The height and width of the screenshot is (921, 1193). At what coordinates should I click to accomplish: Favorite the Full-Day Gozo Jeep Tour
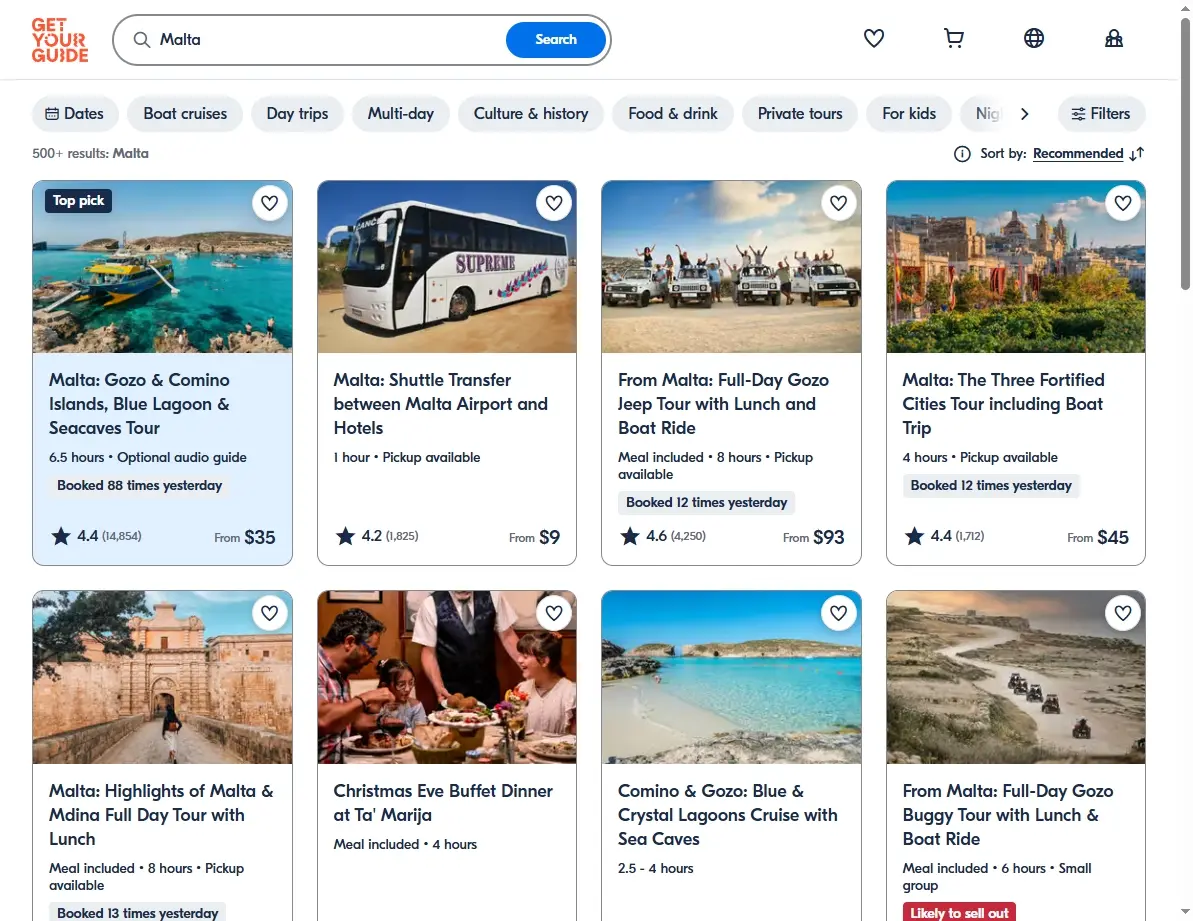(838, 203)
